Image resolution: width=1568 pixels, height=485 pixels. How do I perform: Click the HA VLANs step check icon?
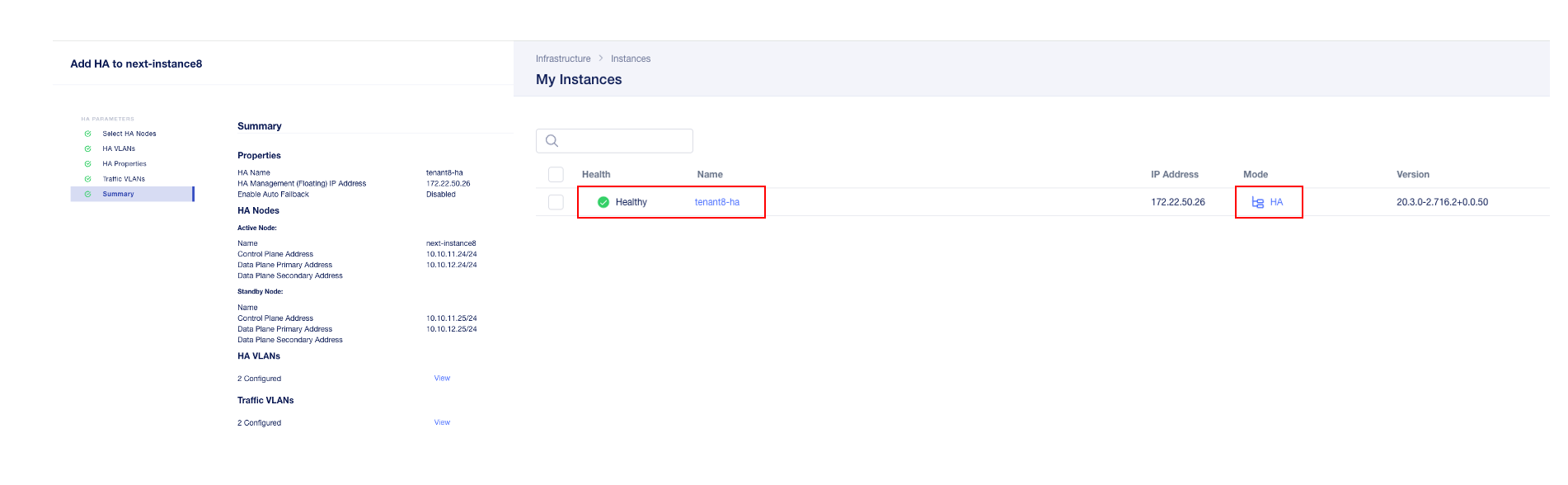click(88, 148)
